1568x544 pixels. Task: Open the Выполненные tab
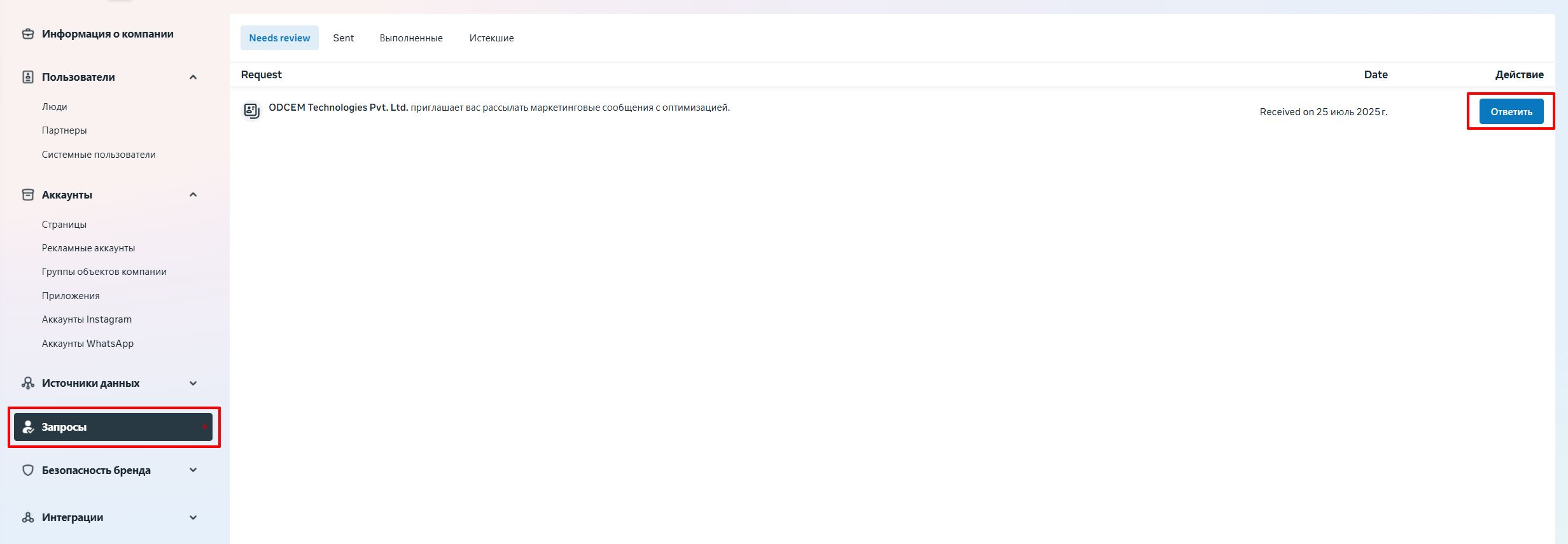[x=411, y=38]
